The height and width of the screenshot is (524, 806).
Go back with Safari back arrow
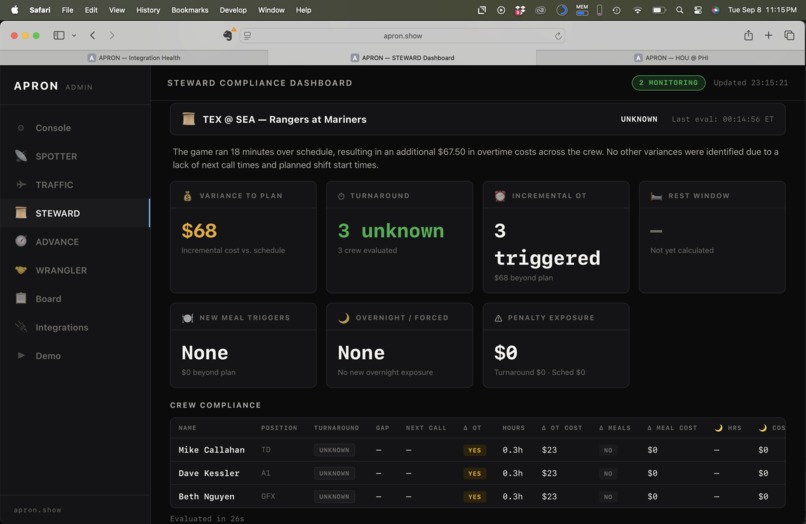(93, 35)
